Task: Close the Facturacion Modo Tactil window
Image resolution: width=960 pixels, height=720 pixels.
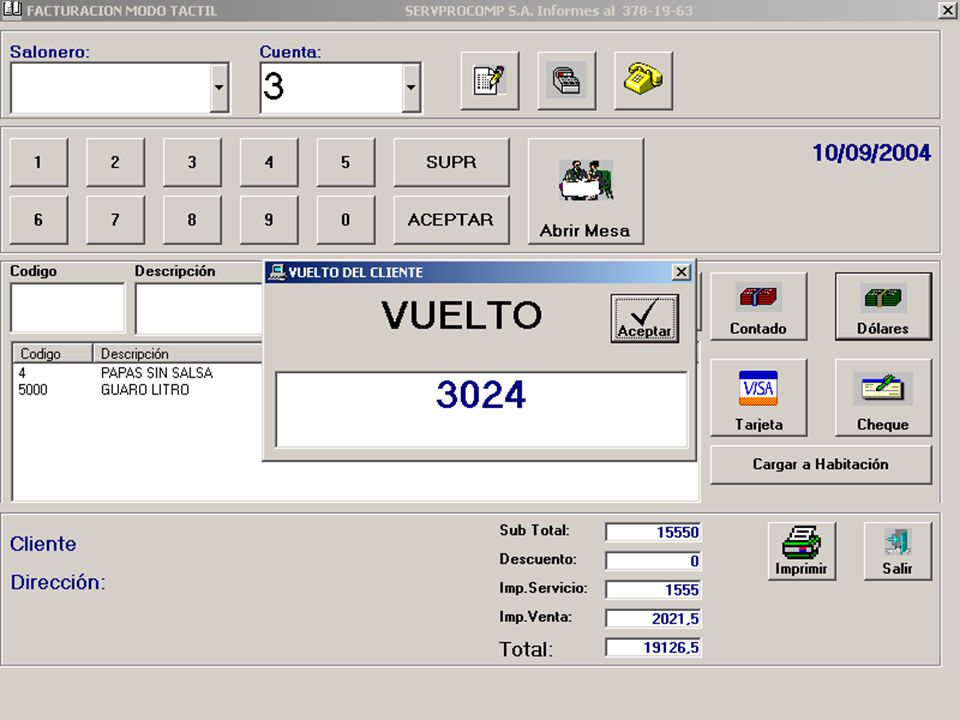Action: (x=948, y=9)
